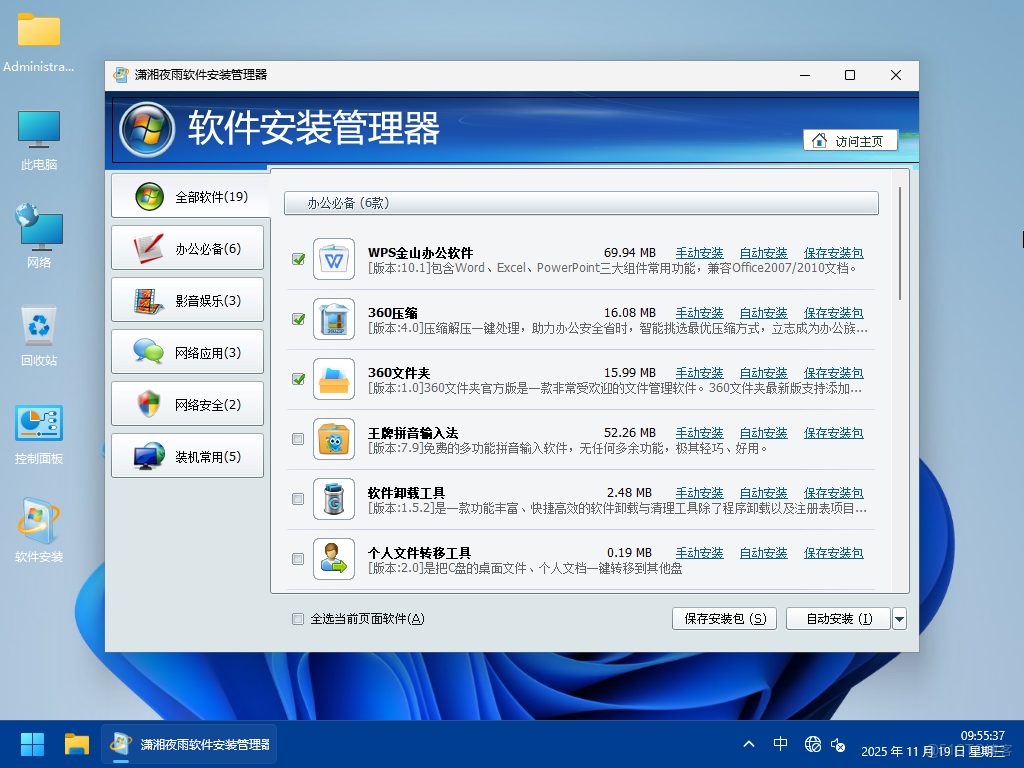The image size is (1024, 768).
Task: Select the 影音娱乐(3) category
Action: pyautogui.click(x=188, y=299)
